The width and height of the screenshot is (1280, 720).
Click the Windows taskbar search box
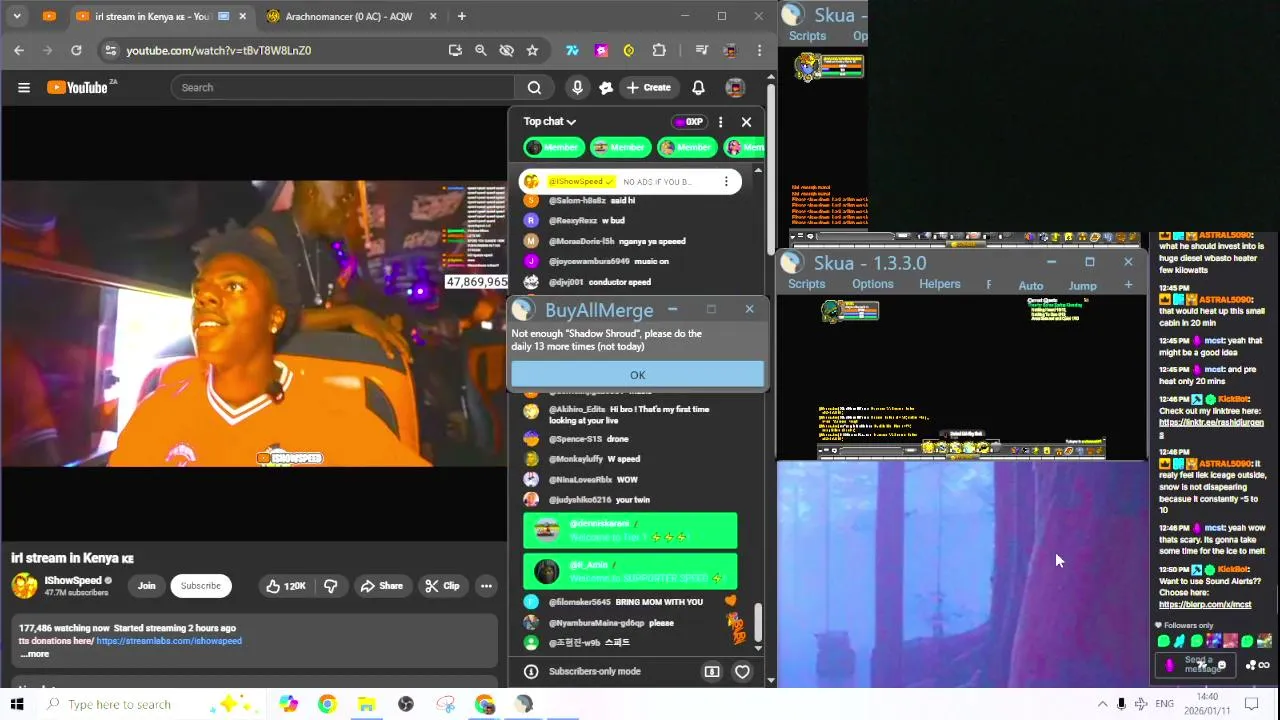tap(150, 704)
